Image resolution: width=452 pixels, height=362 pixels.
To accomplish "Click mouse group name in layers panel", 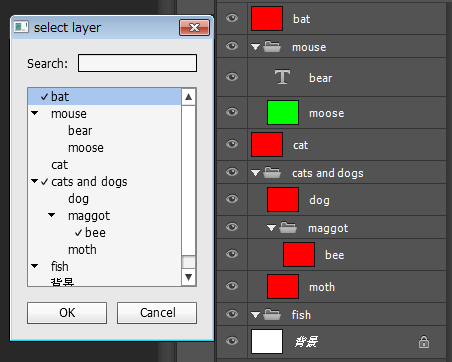I will [309, 47].
